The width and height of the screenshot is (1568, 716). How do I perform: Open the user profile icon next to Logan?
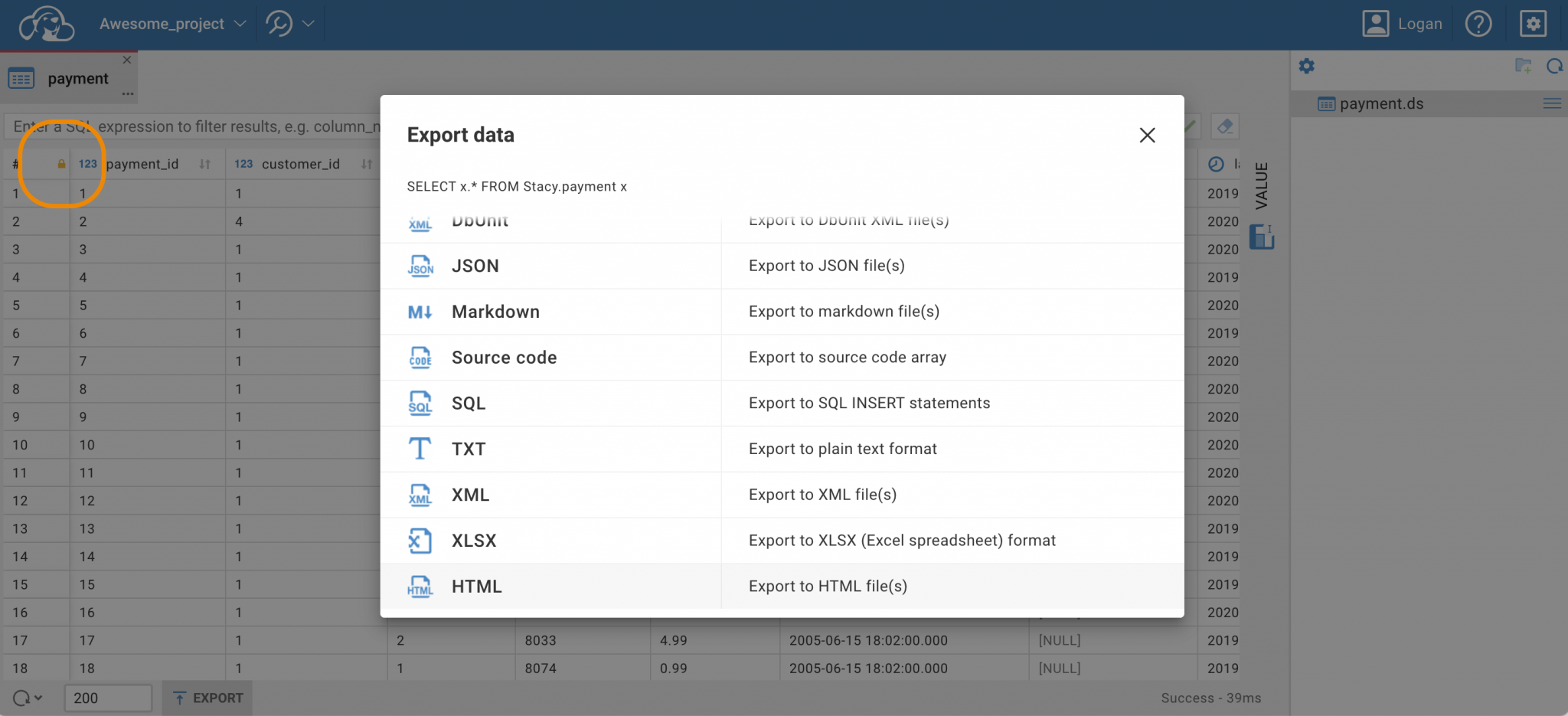pyautogui.click(x=1376, y=24)
